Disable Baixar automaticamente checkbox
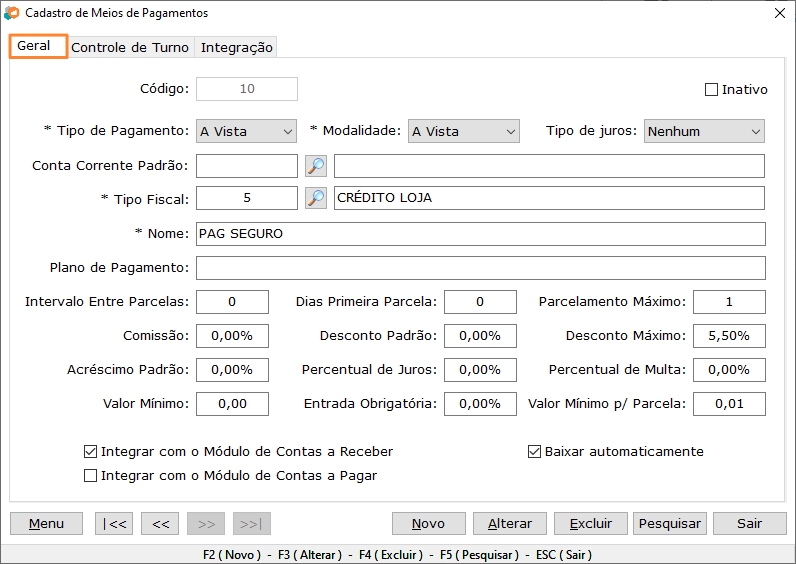The height and width of the screenshot is (564, 796). coord(534,452)
